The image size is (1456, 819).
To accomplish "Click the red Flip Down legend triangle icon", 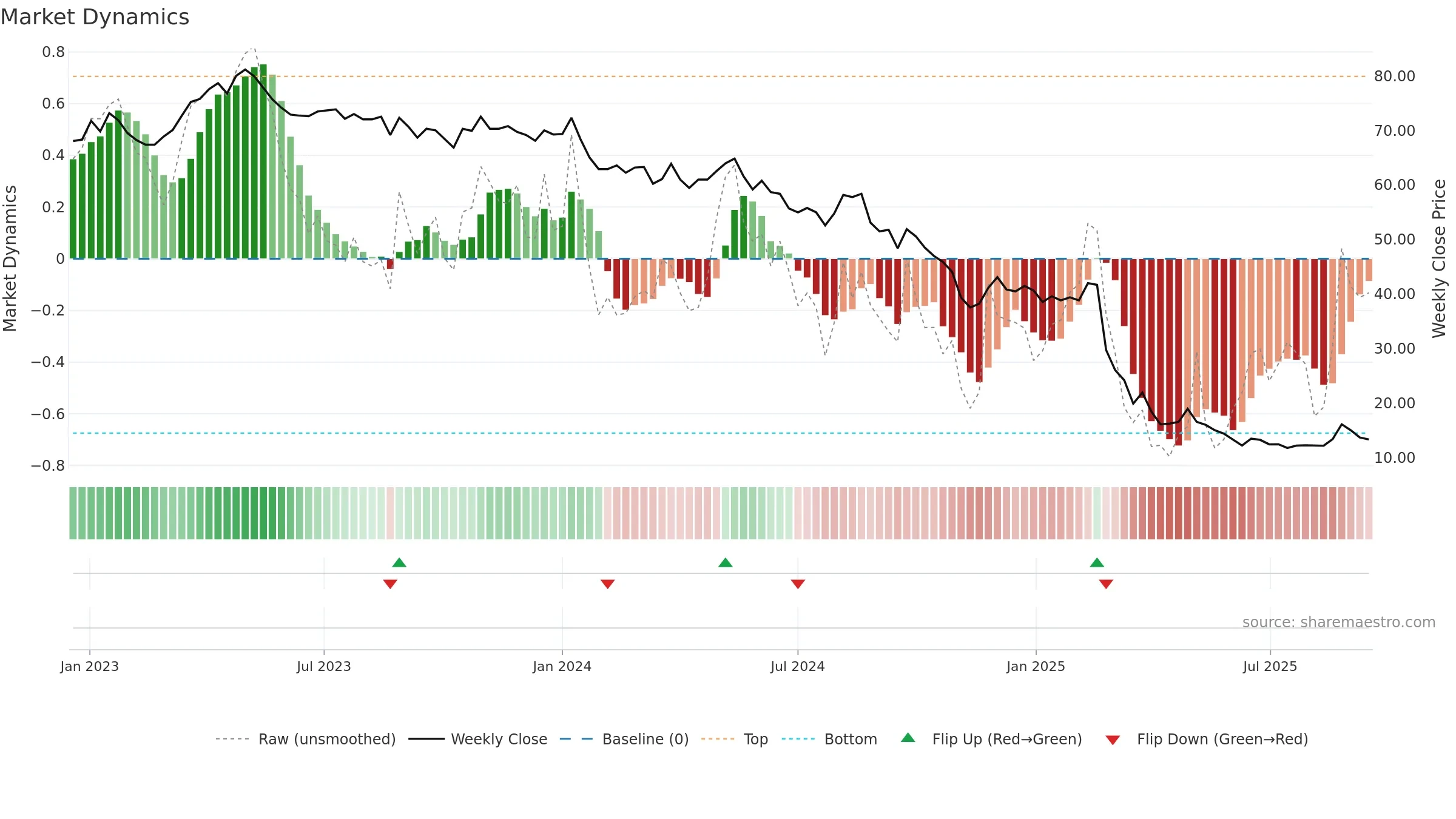I will click(x=1113, y=740).
